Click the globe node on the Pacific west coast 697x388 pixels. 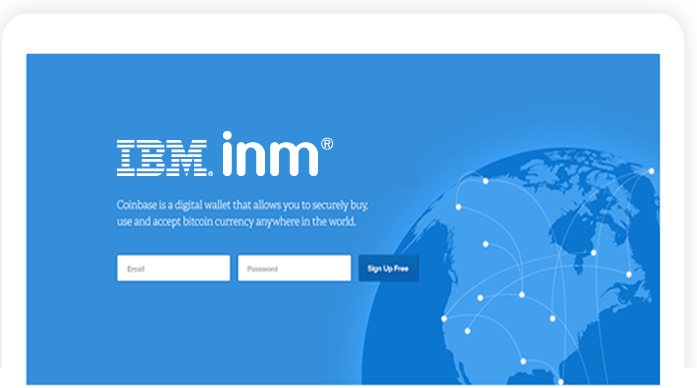point(444,318)
